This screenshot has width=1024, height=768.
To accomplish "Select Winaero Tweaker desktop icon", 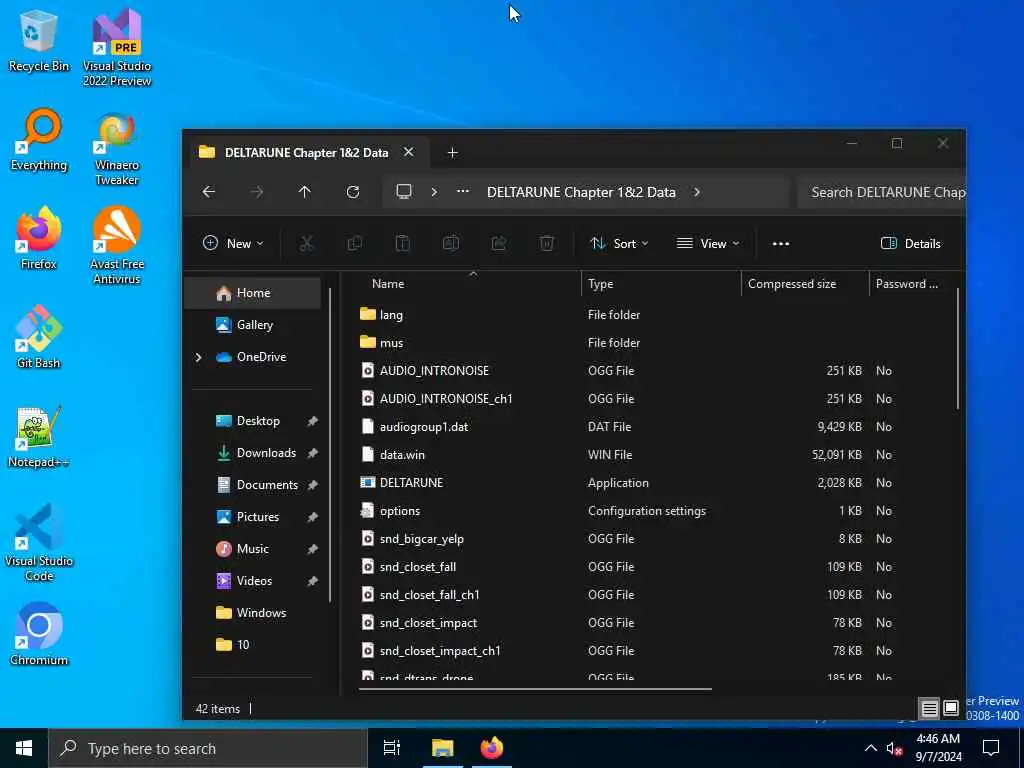I will point(117,149).
